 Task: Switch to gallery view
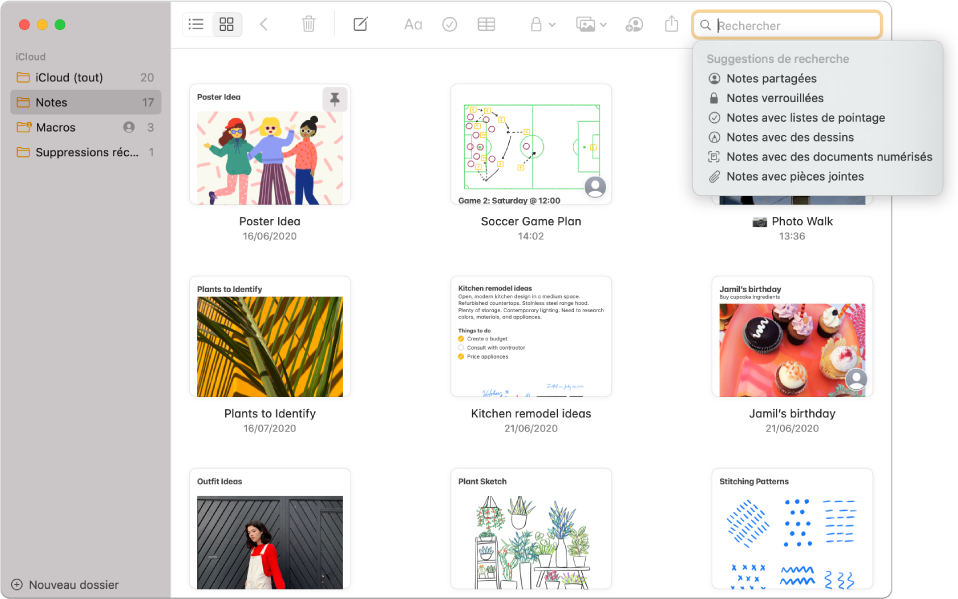(227, 24)
